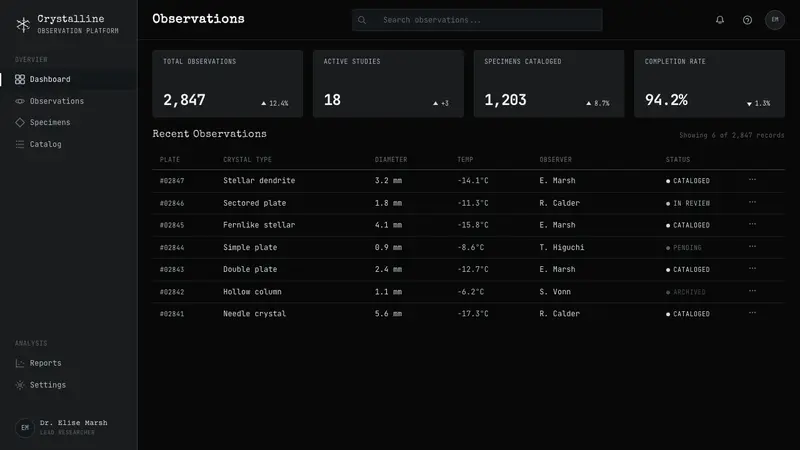This screenshot has width=800, height=450.
Task: Click the Catalog list icon in sidebar
Action: 20,144
